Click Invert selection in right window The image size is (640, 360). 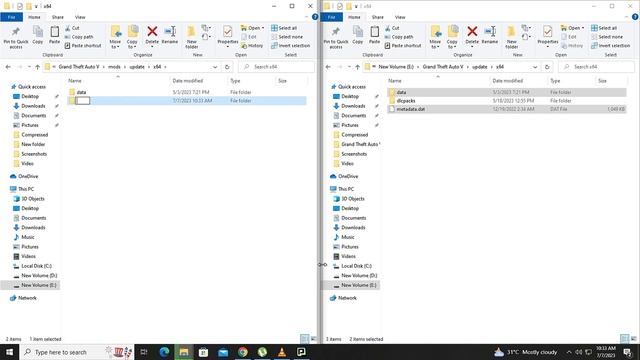pos(611,46)
